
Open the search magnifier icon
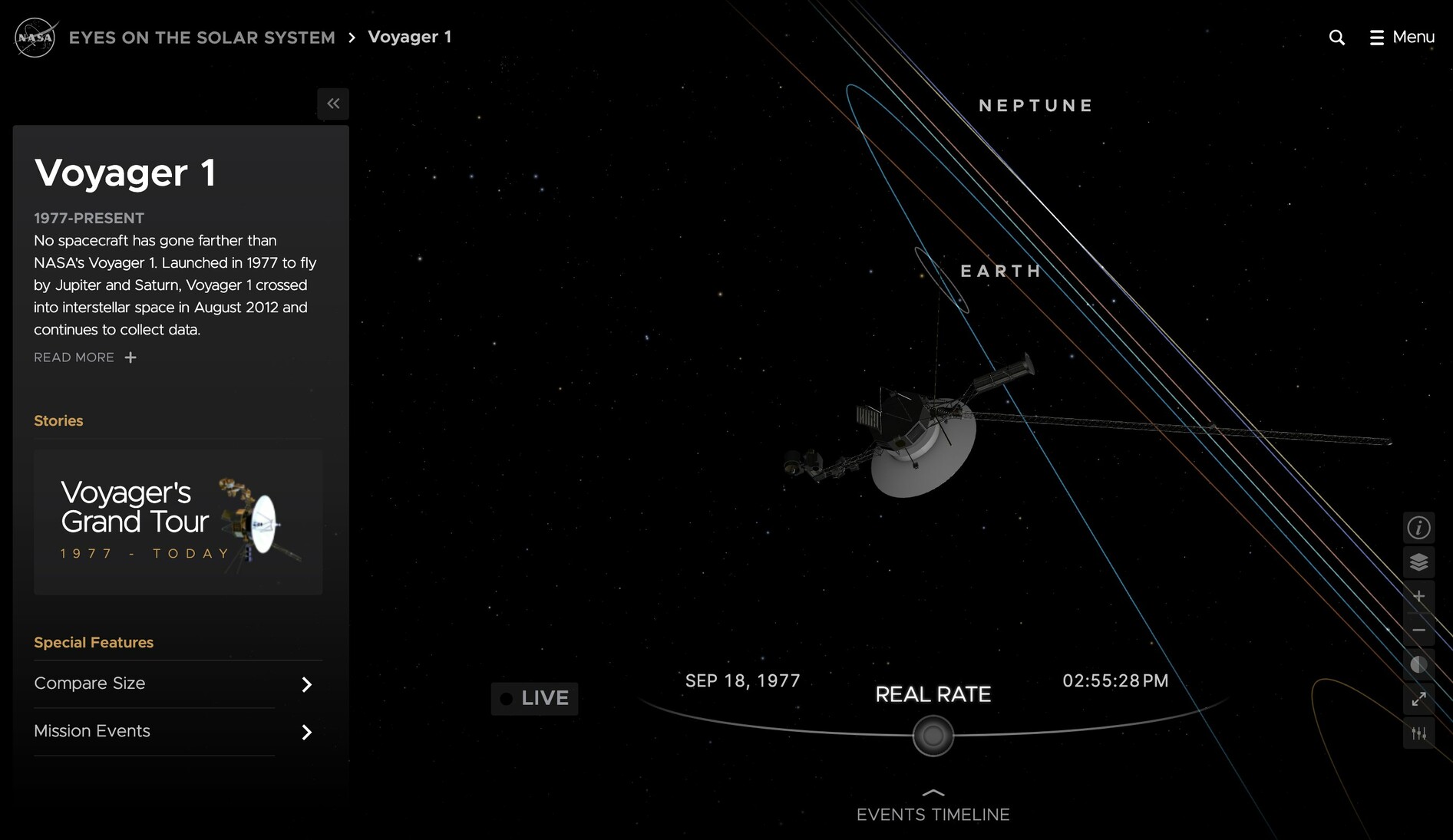[1336, 38]
